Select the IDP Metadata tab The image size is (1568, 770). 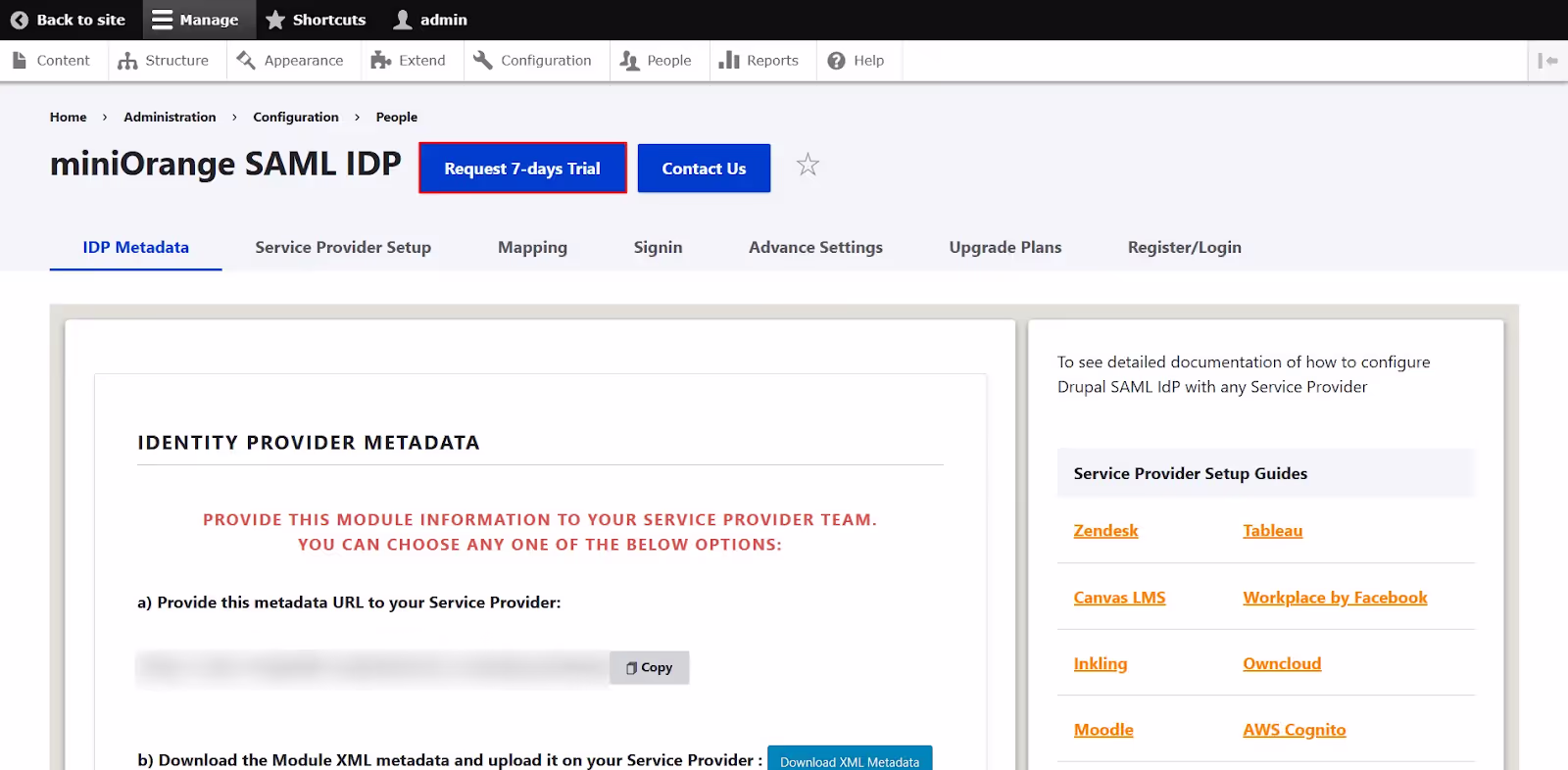[x=136, y=248]
